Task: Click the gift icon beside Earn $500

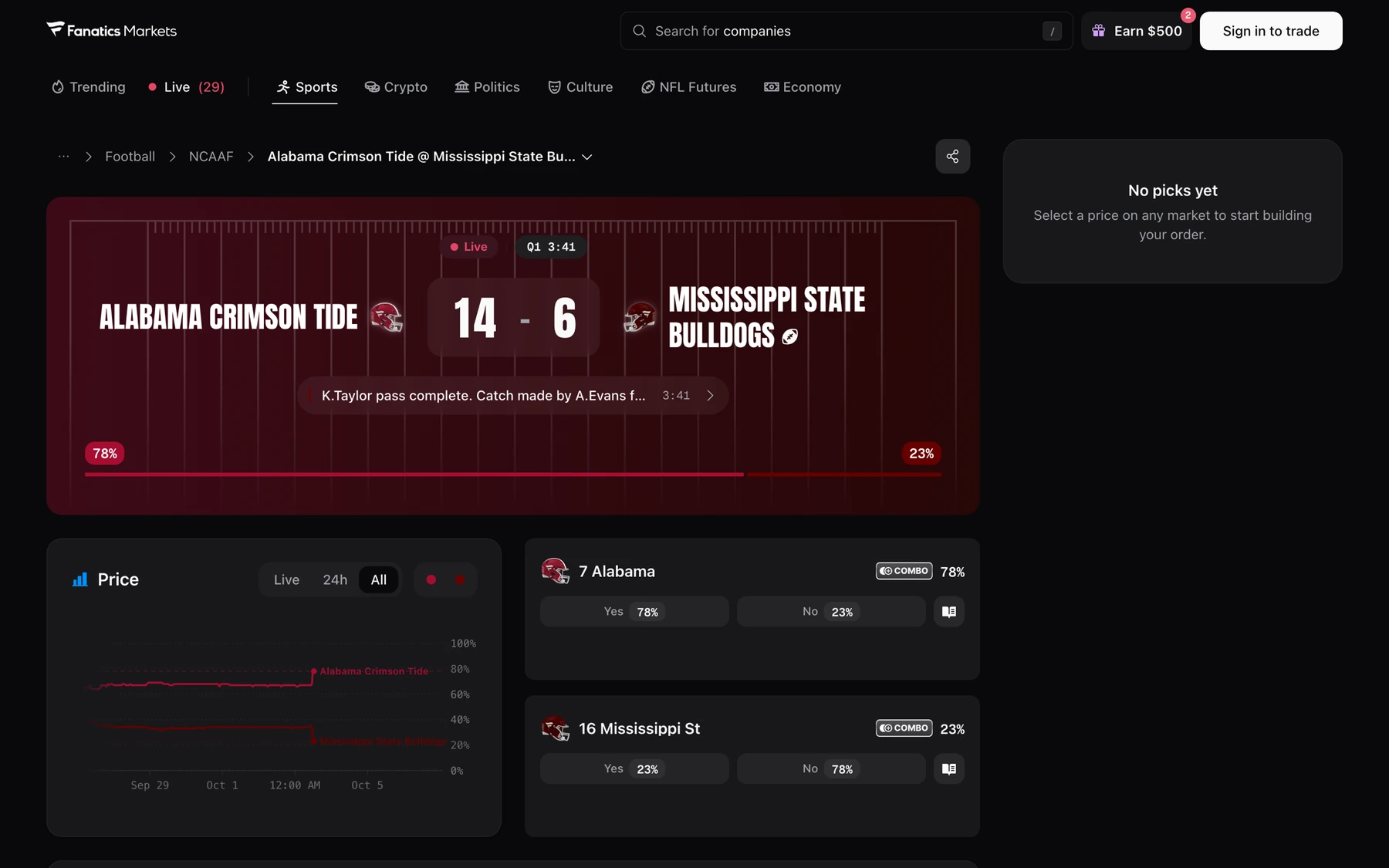Action: (1098, 31)
